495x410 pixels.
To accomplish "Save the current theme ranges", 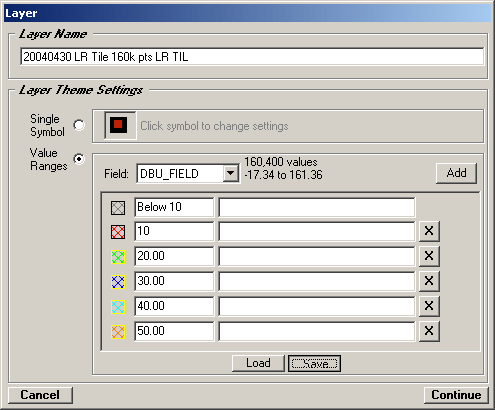I will click(x=314, y=363).
